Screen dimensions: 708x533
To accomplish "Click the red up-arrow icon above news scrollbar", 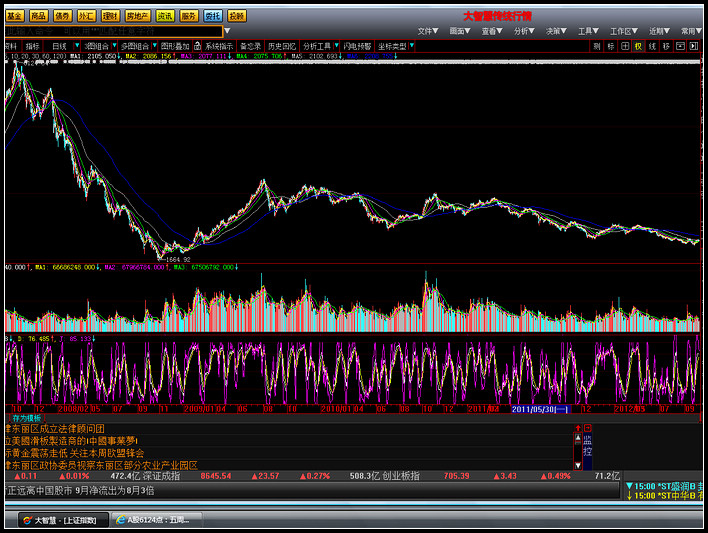I will [578, 428].
